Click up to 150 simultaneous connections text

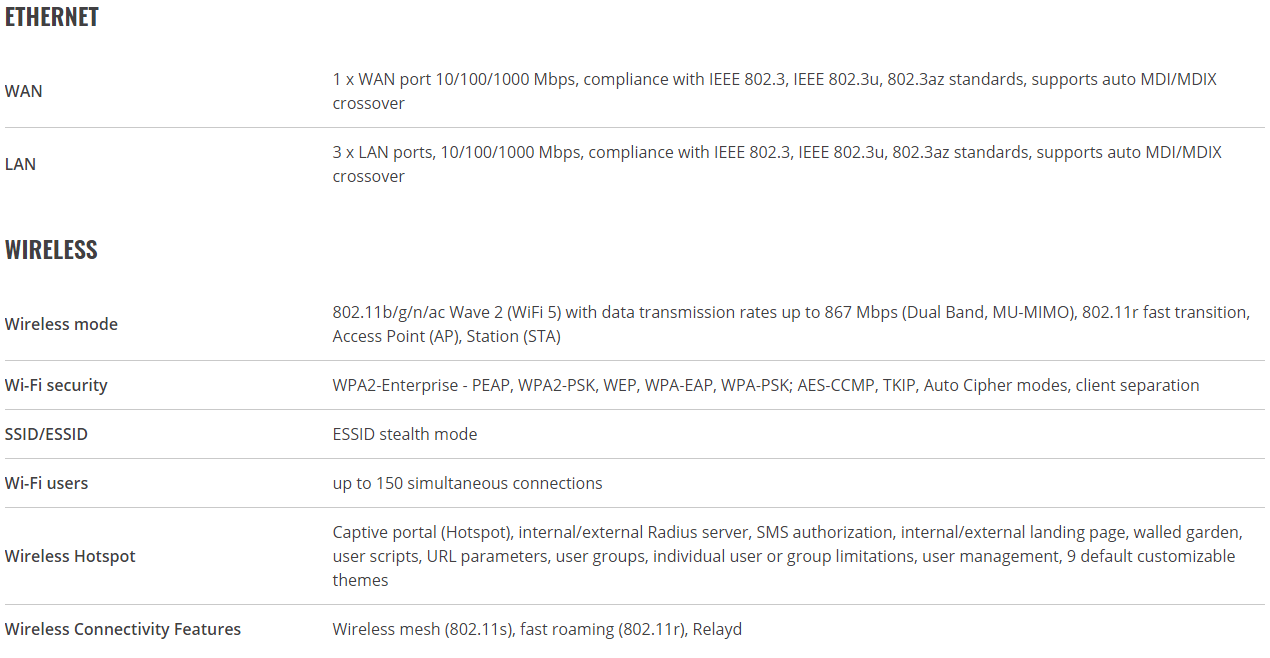[467, 483]
